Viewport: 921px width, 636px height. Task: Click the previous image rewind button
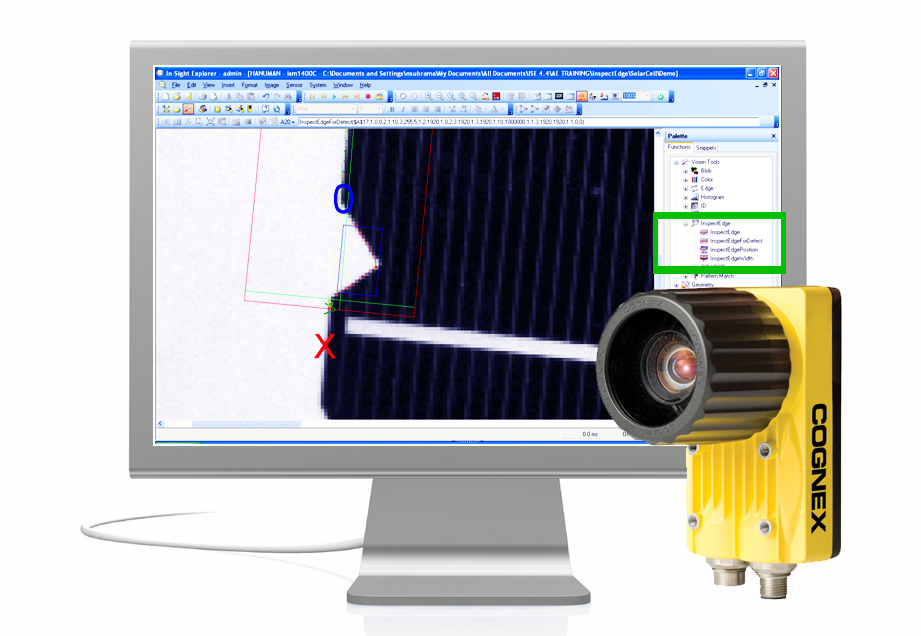pyautogui.click(x=324, y=96)
